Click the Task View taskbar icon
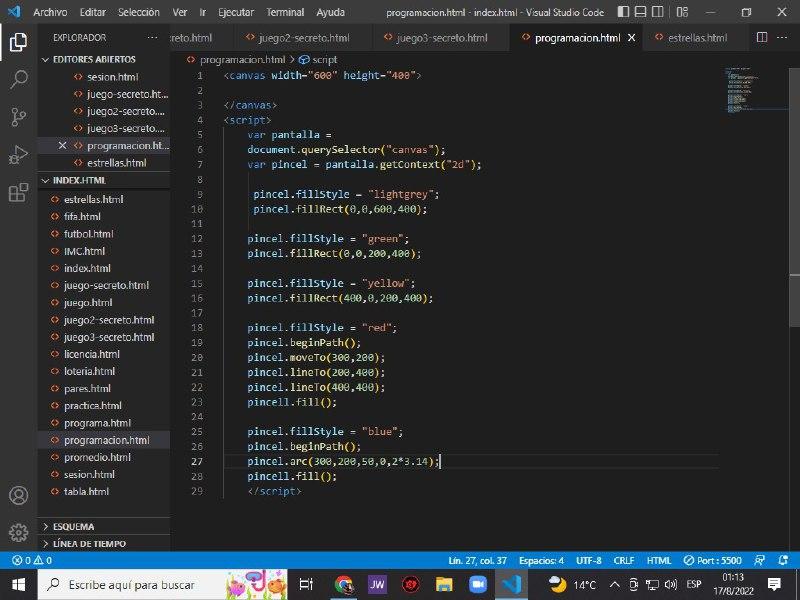The width and height of the screenshot is (800, 600). point(306,585)
